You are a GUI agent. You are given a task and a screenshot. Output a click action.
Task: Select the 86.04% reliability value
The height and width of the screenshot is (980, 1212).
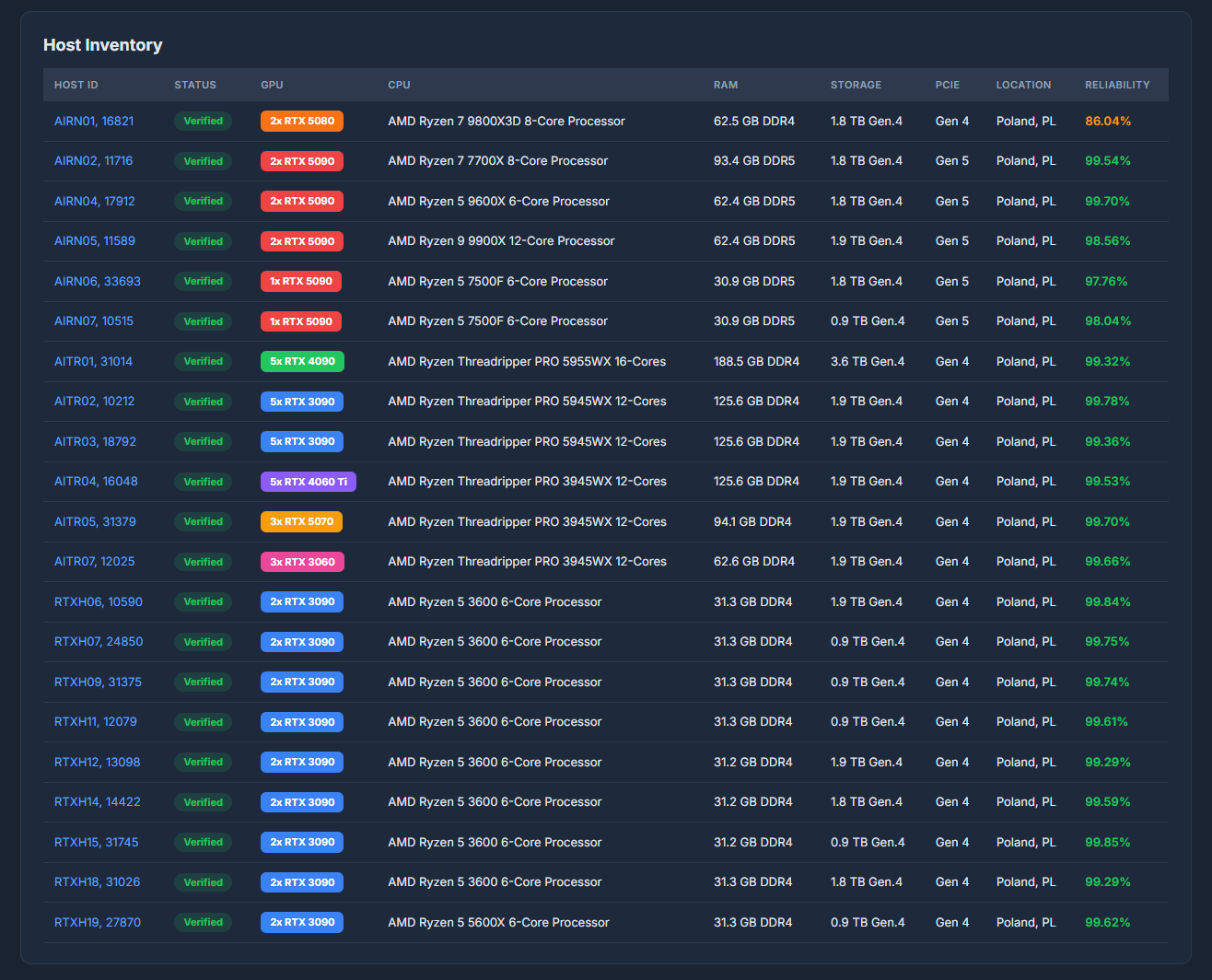point(1109,121)
